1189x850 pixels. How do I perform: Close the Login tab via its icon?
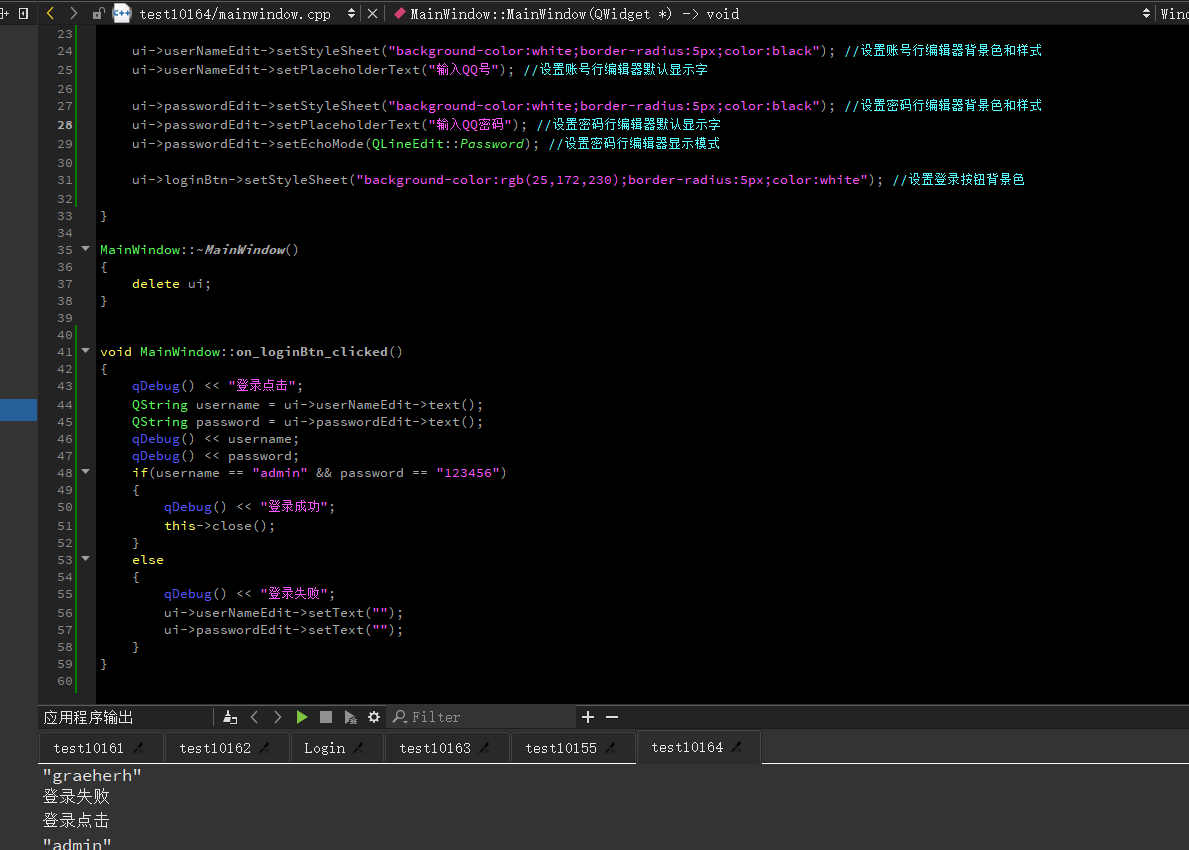click(x=359, y=748)
